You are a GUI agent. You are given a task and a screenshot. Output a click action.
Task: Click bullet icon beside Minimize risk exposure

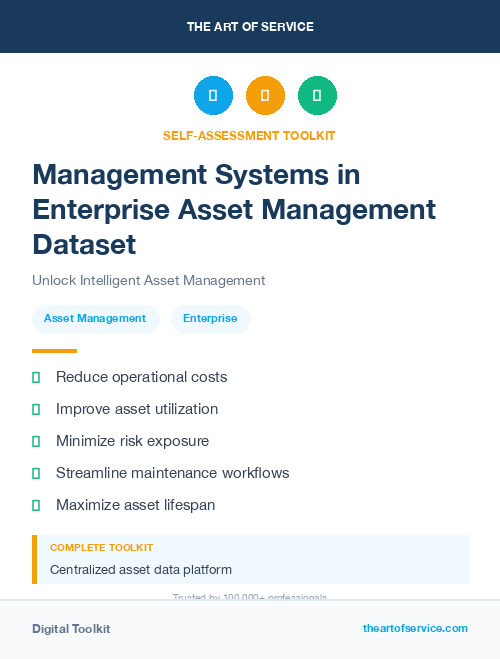click(36, 441)
